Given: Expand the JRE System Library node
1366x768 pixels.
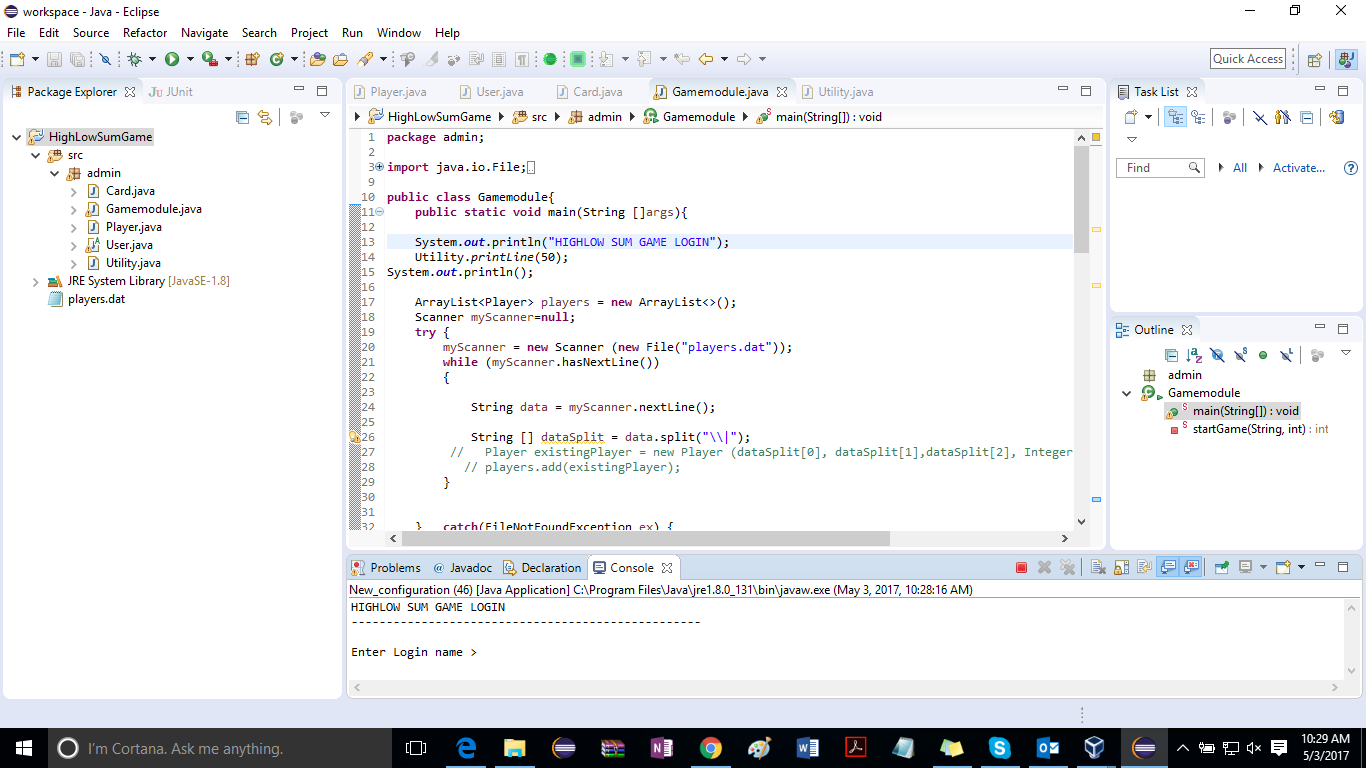Looking at the screenshot, I should [35, 281].
